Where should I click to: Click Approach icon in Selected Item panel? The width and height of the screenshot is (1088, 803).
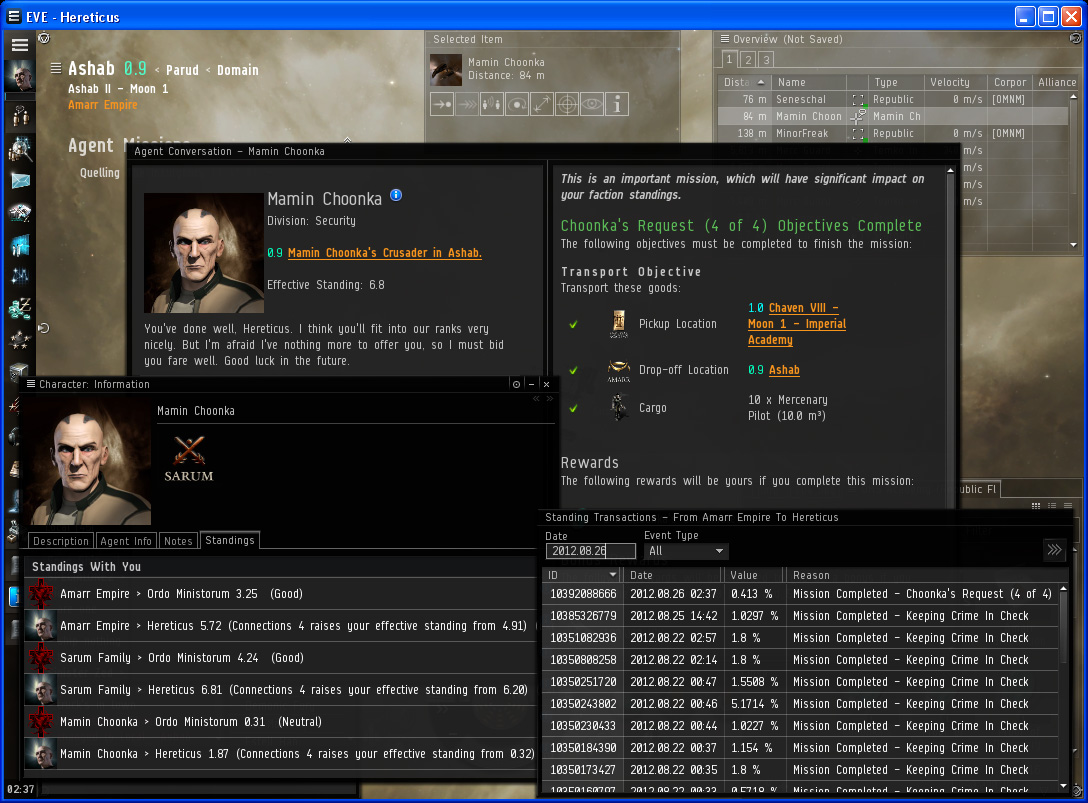pyautogui.click(x=442, y=104)
